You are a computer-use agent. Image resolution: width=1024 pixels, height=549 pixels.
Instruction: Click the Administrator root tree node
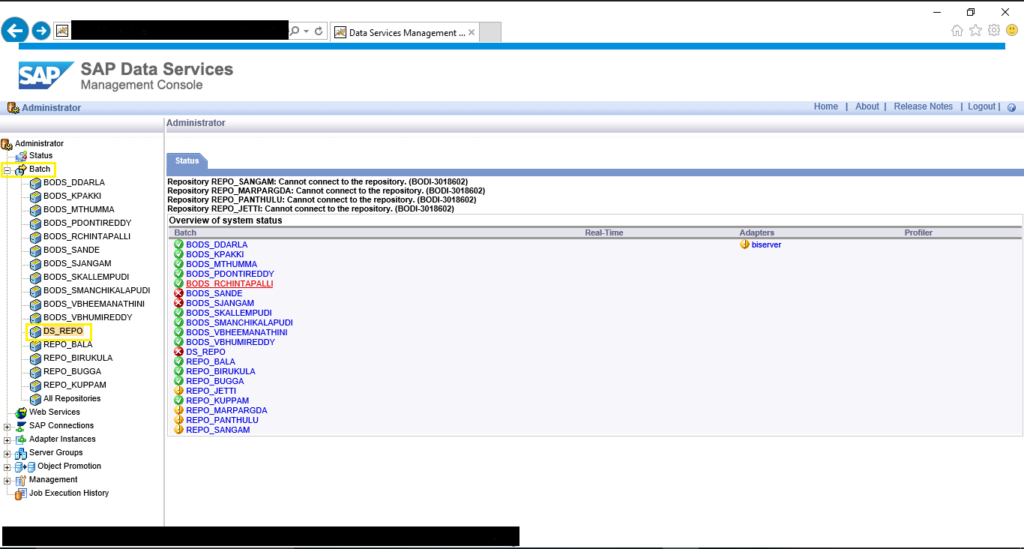coord(39,144)
